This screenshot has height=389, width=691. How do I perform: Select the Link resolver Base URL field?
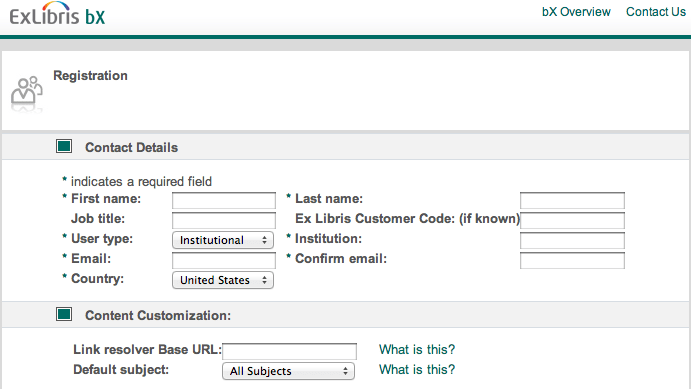tap(290, 352)
